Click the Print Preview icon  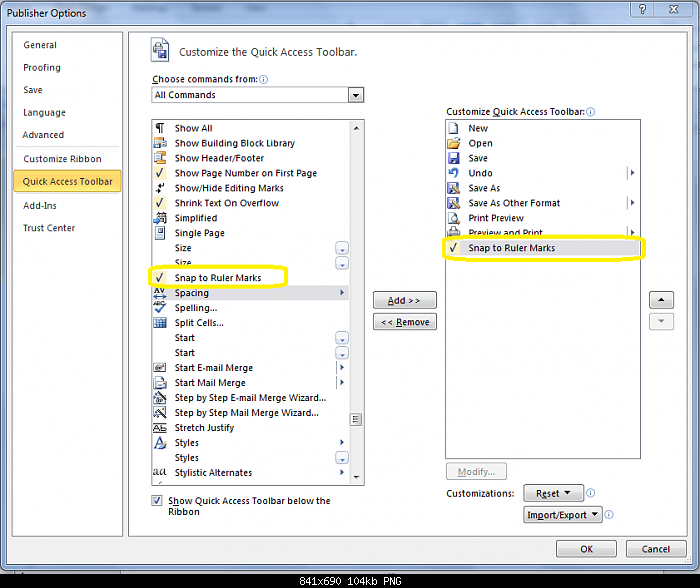coord(454,218)
